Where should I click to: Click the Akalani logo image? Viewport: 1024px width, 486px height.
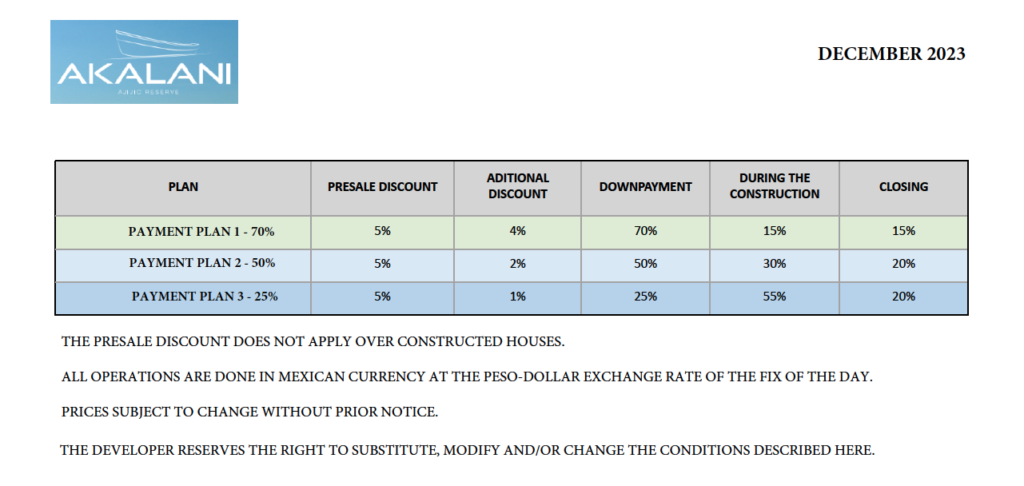[x=145, y=62]
